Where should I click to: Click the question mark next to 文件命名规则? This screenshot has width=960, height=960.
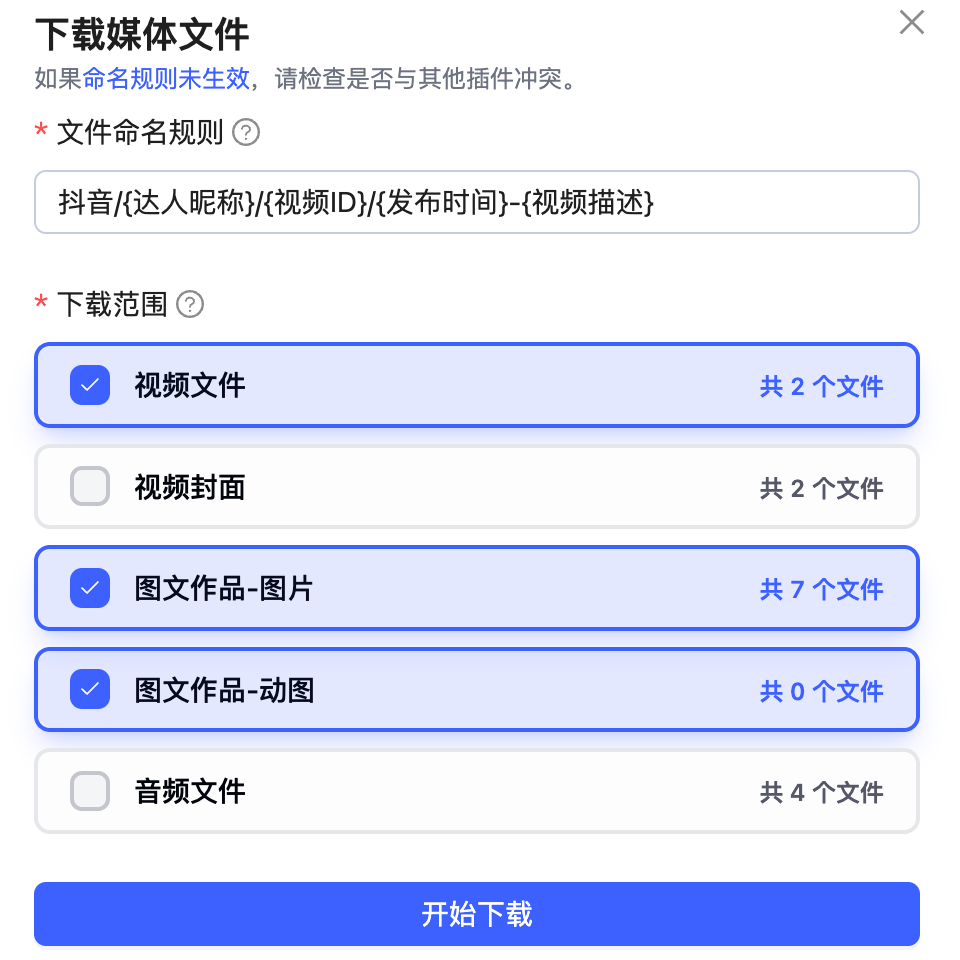[244, 132]
